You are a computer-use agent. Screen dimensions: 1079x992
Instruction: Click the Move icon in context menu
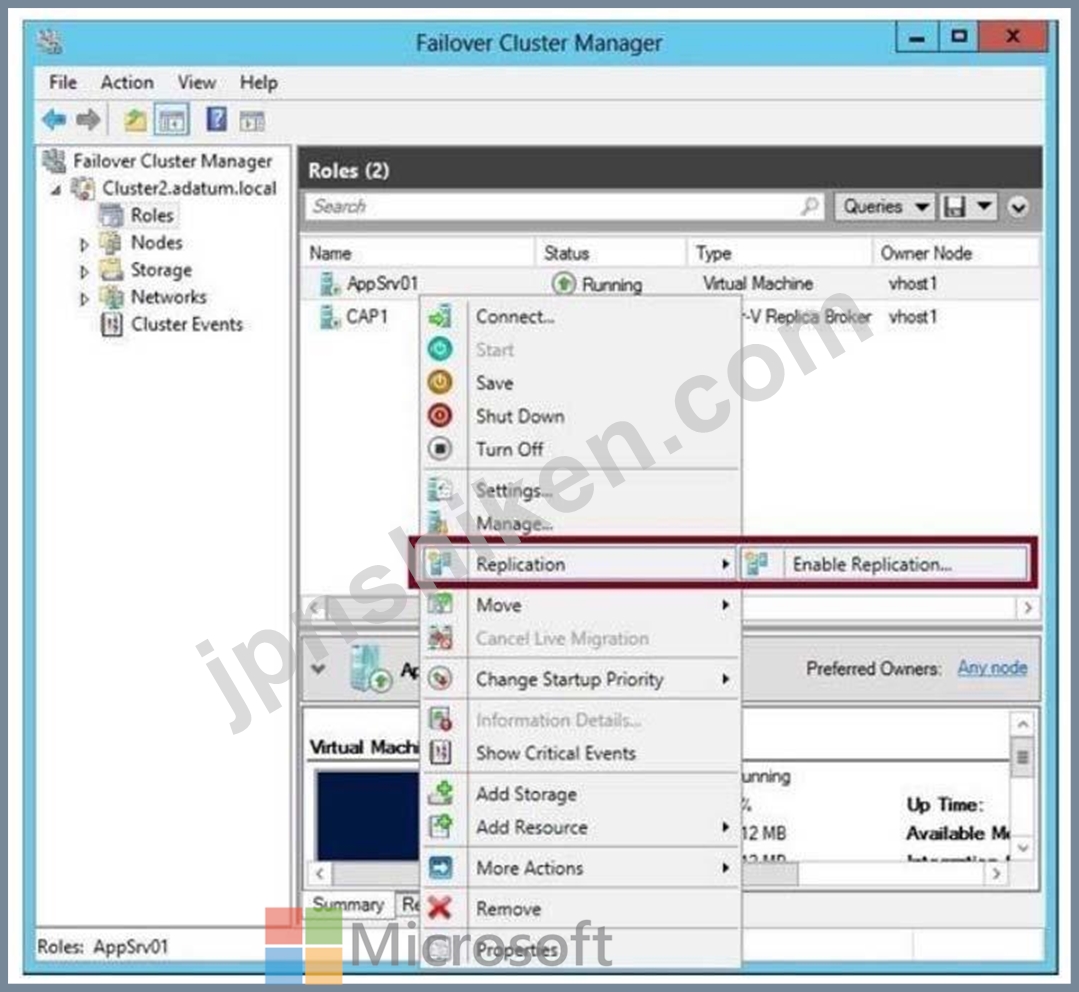tap(440, 605)
